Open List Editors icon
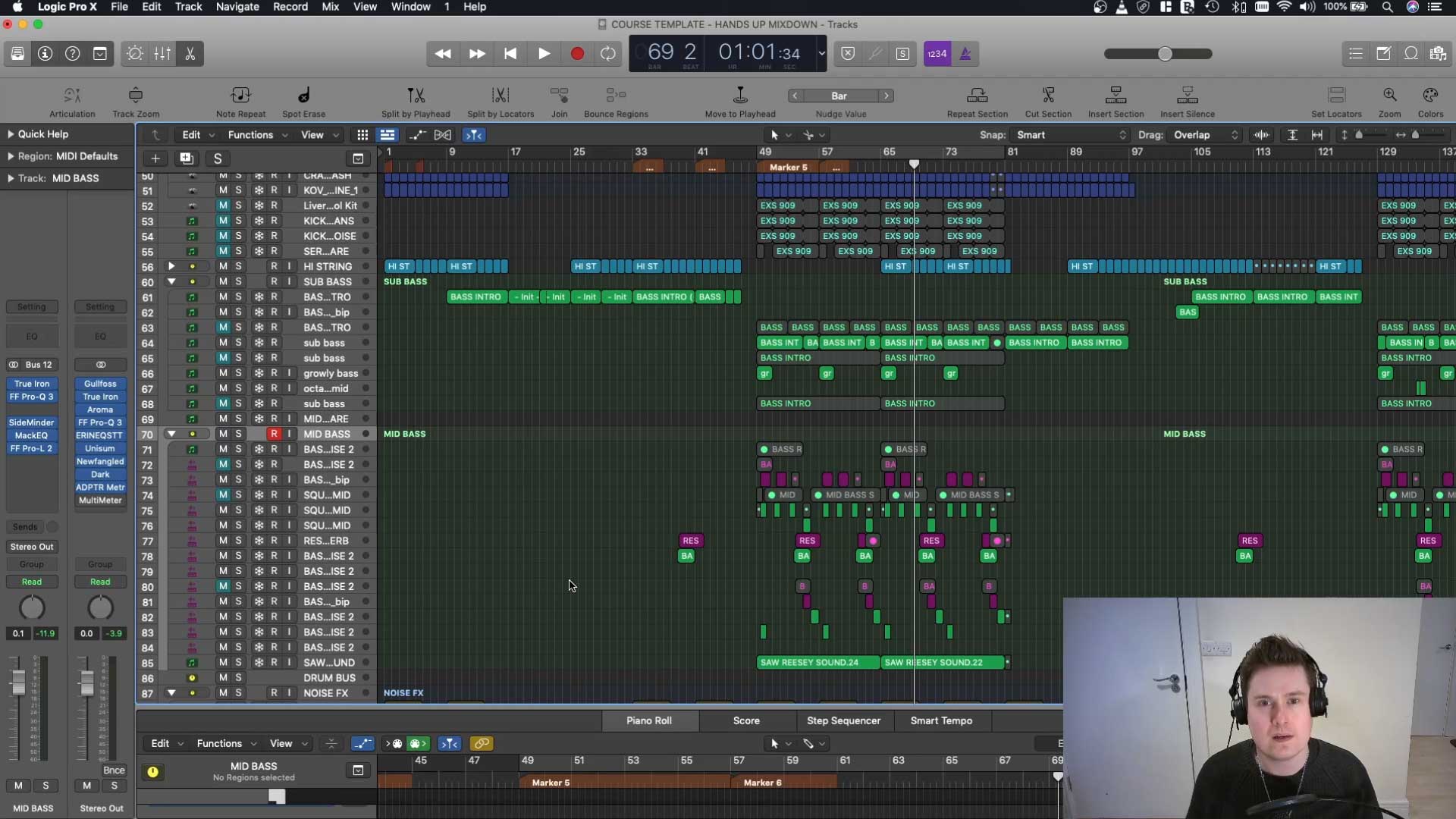The width and height of the screenshot is (1456, 819). (x=1356, y=54)
